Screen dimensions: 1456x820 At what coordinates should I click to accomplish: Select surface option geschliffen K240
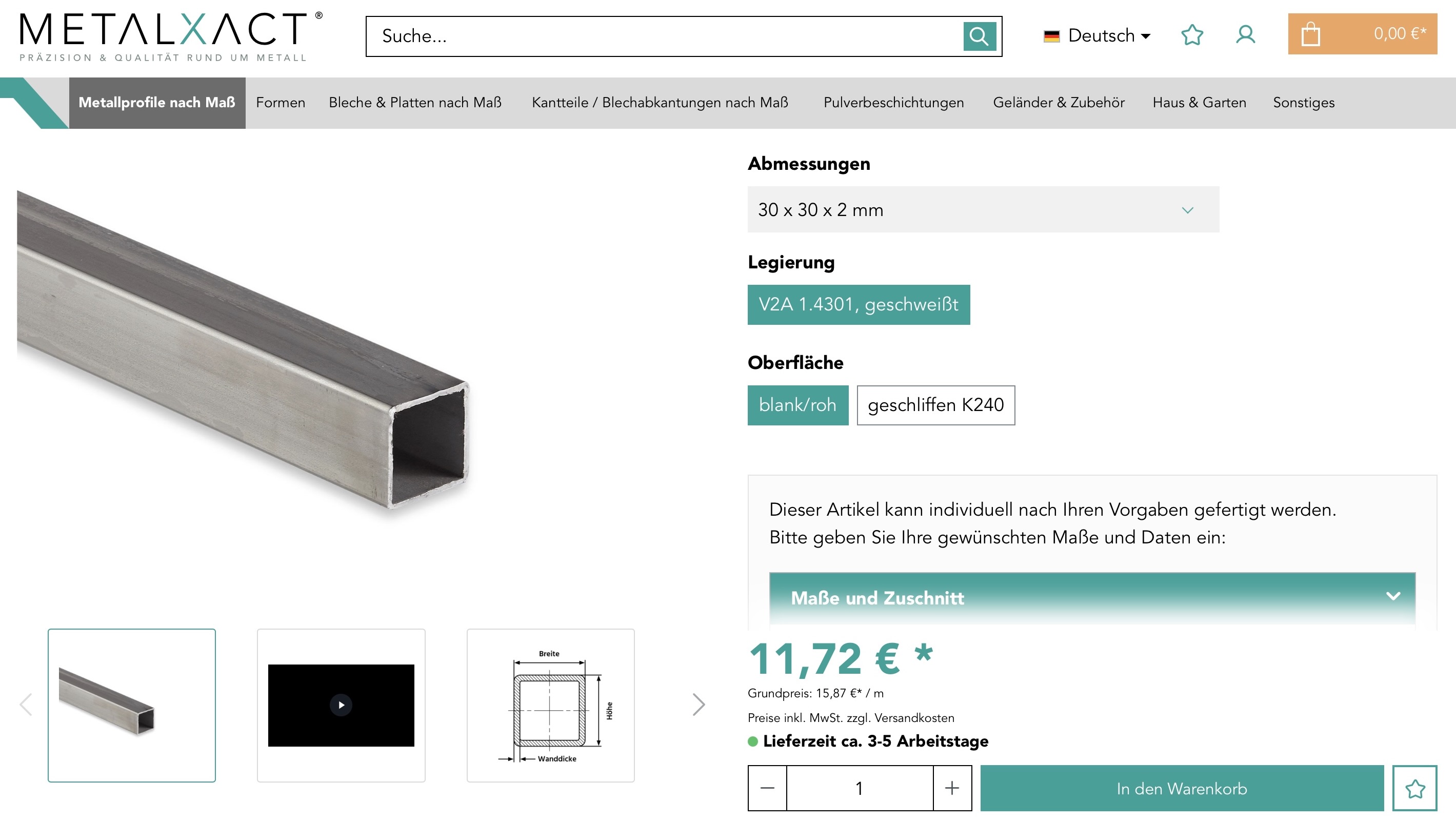click(x=935, y=405)
